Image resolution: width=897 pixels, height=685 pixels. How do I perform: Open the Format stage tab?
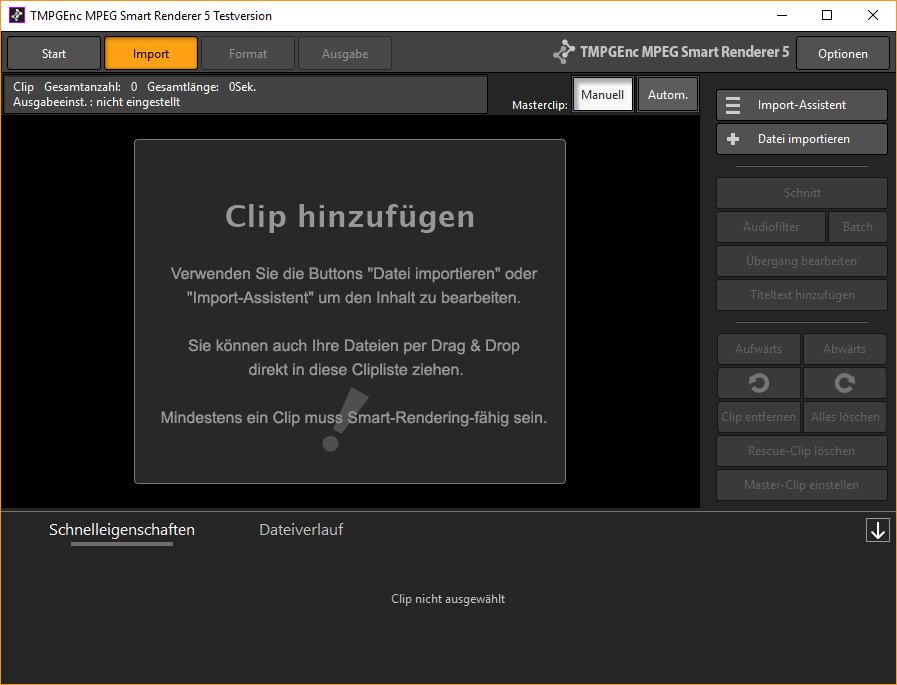248,53
